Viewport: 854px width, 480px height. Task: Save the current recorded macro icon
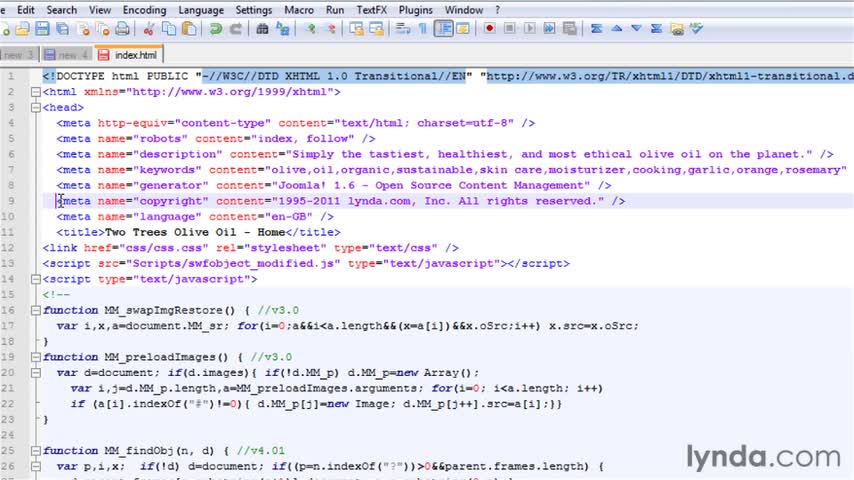click(570, 29)
